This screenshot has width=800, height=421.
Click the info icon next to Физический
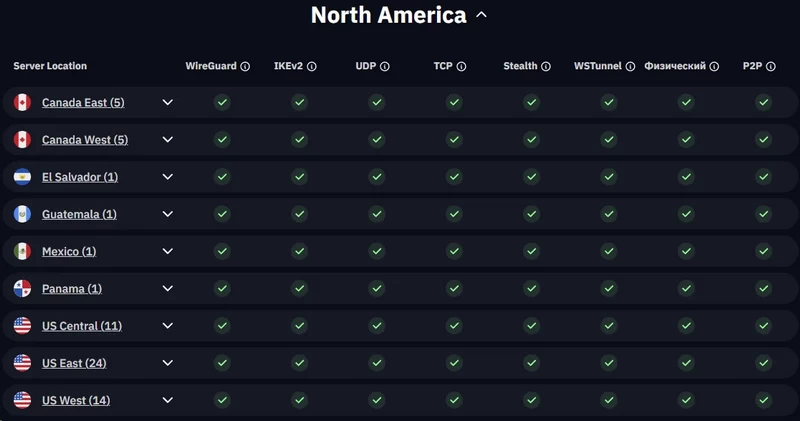pos(714,66)
